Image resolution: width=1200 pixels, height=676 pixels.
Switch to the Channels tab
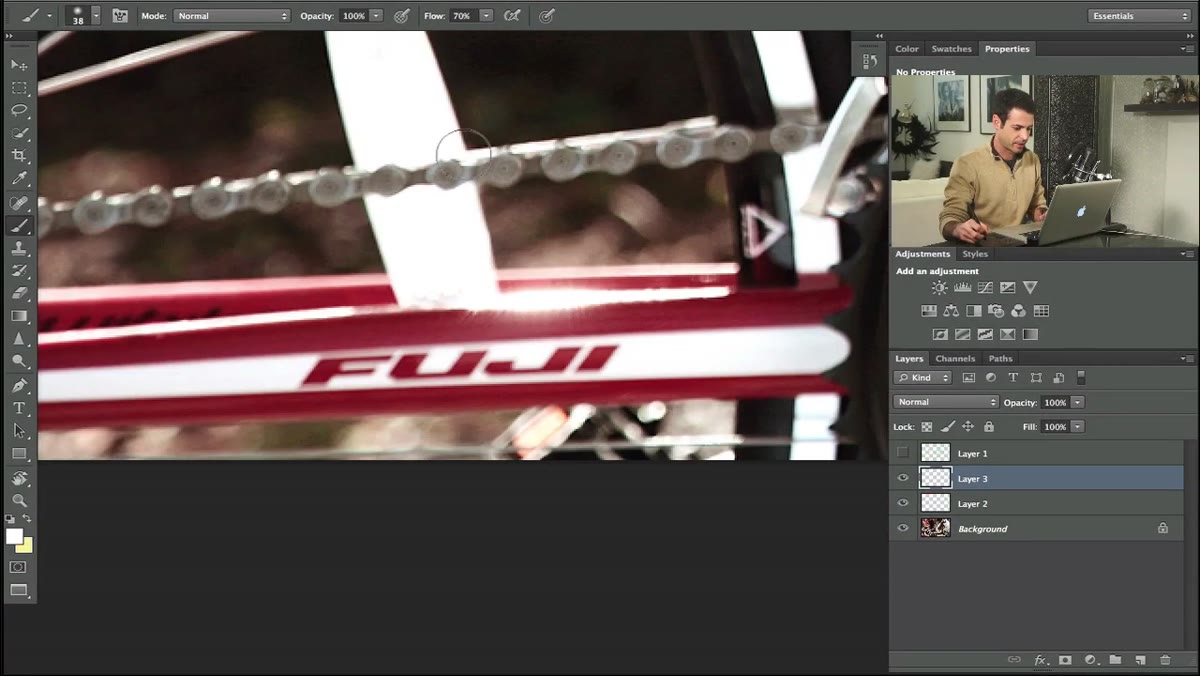(x=955, y=358)
